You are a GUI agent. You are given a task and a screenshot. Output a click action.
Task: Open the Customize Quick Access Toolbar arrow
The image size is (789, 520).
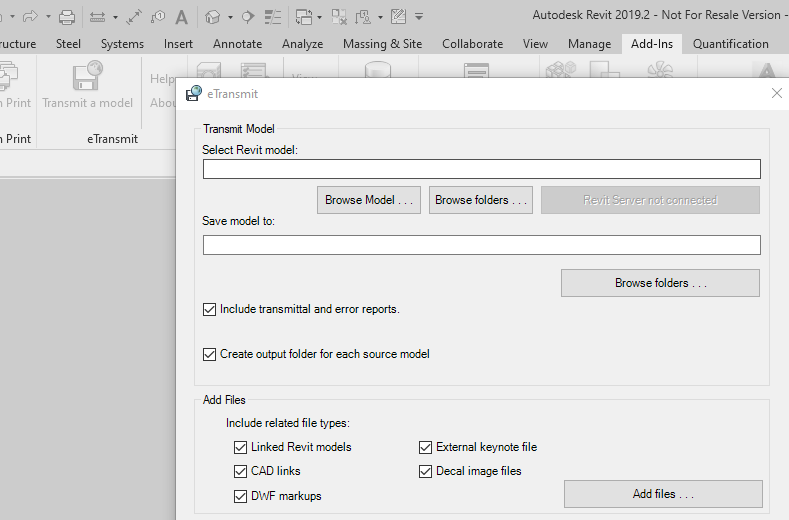pyautogui.click(x=419, y=17)
